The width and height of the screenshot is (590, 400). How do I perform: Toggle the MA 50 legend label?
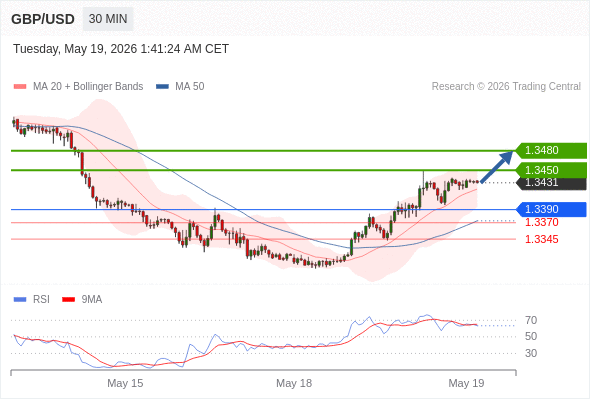[x=190, y=87]
